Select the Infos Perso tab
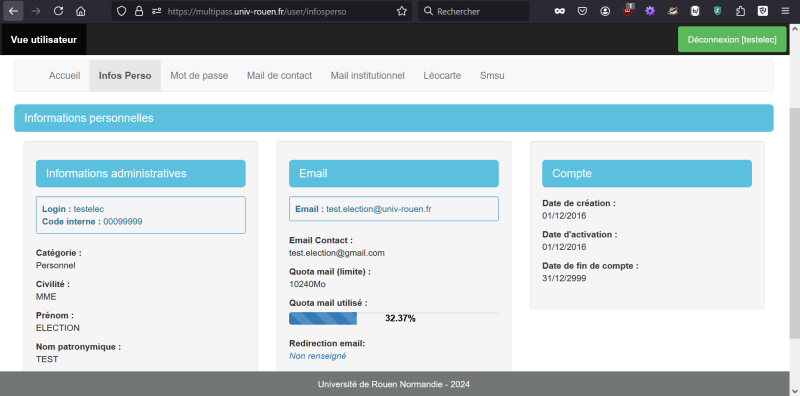Viewport: 800px width, 396px height. click(x=125, y=76)
